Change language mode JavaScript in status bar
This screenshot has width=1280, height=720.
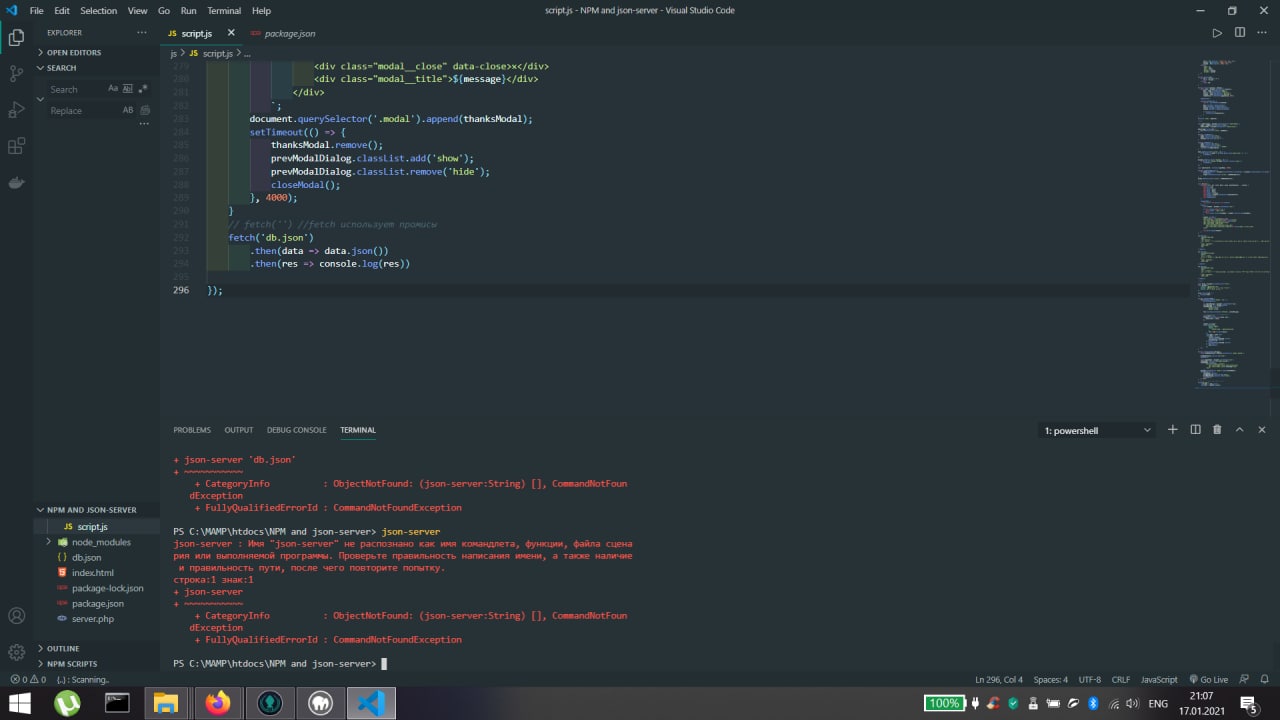(1159, 679)
